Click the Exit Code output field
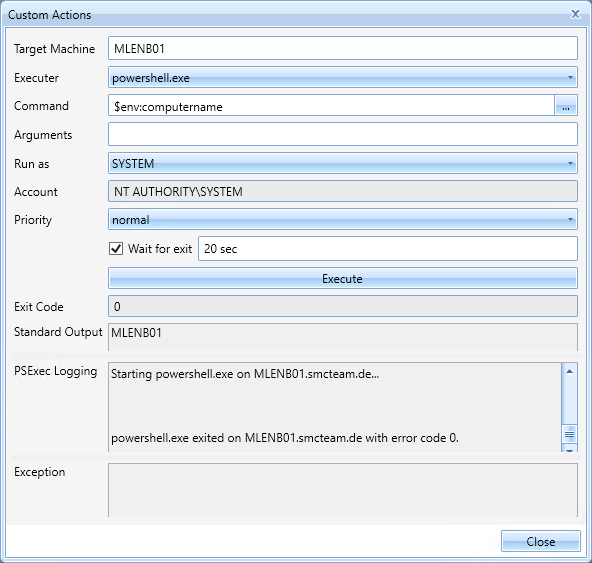Screen dimensions: 592x563 [343, 306]
